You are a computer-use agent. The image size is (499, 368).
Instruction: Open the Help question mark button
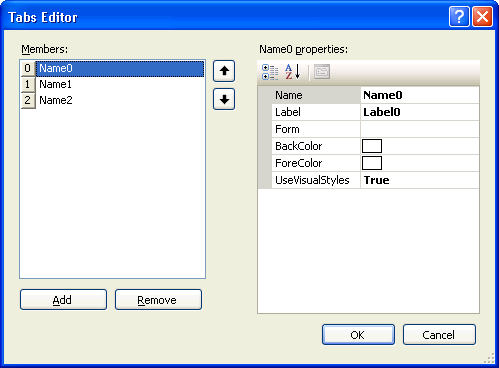click(459, 17)
